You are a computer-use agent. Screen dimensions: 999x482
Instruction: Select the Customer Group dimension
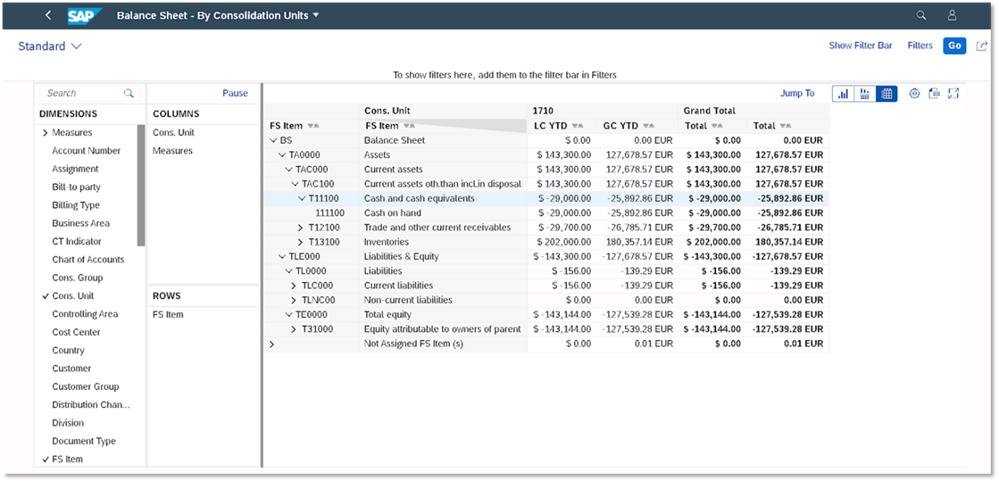click(85, 387)
